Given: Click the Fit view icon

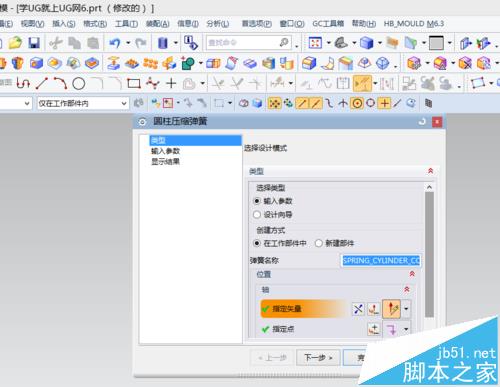Looking at the screenshot, I should (315, 43).
